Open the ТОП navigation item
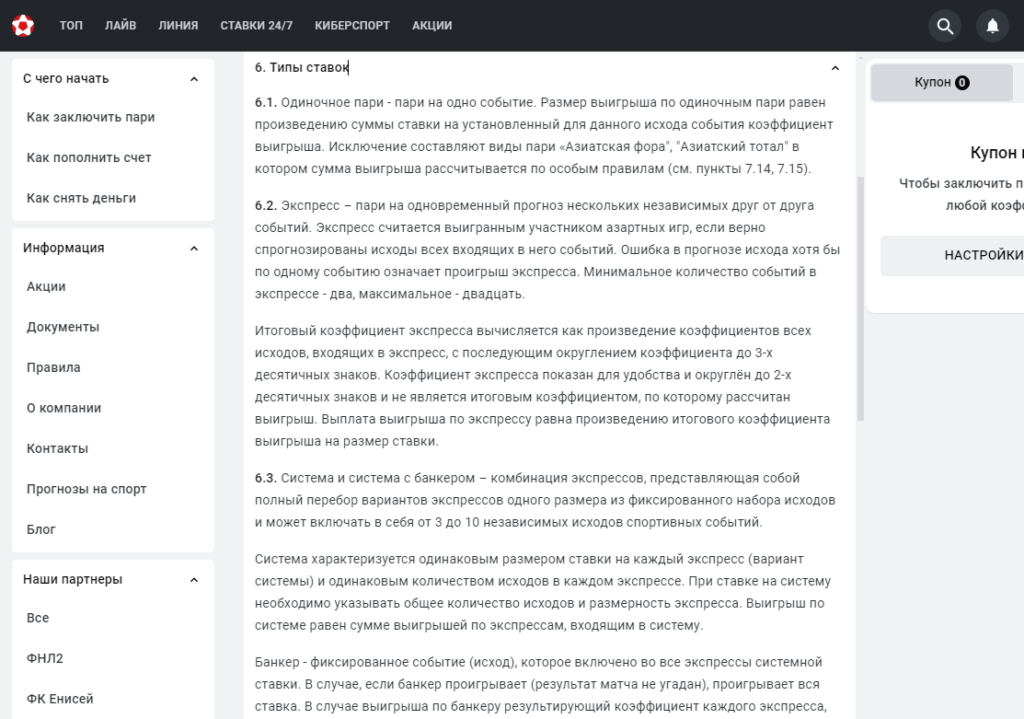 click(71, 25)
